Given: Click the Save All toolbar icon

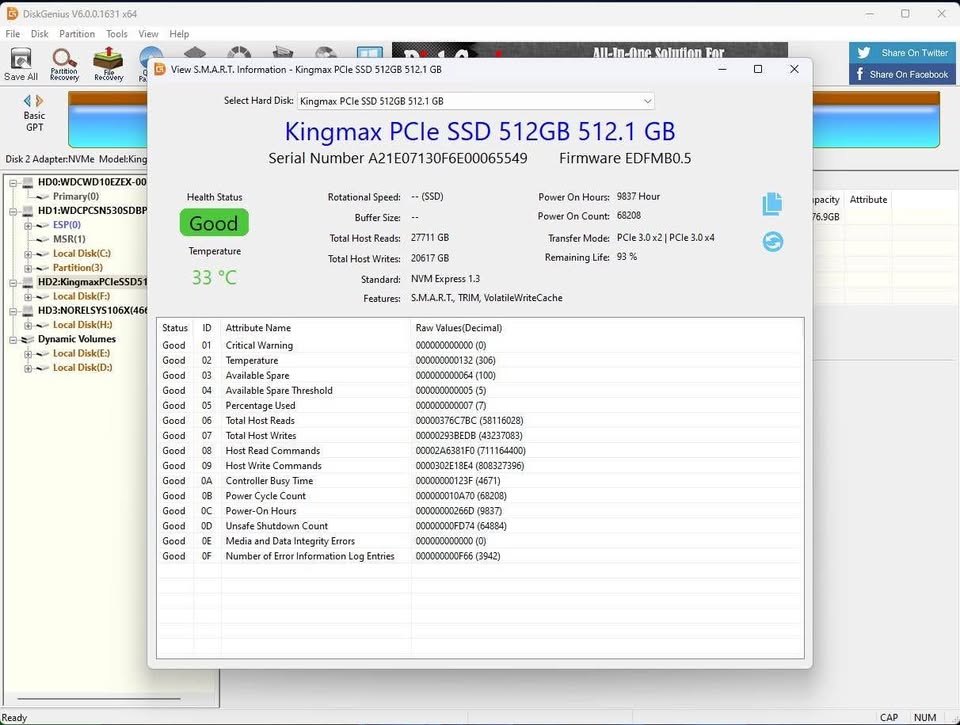Looking at the screenshot, I should click(x=21, y=64).
